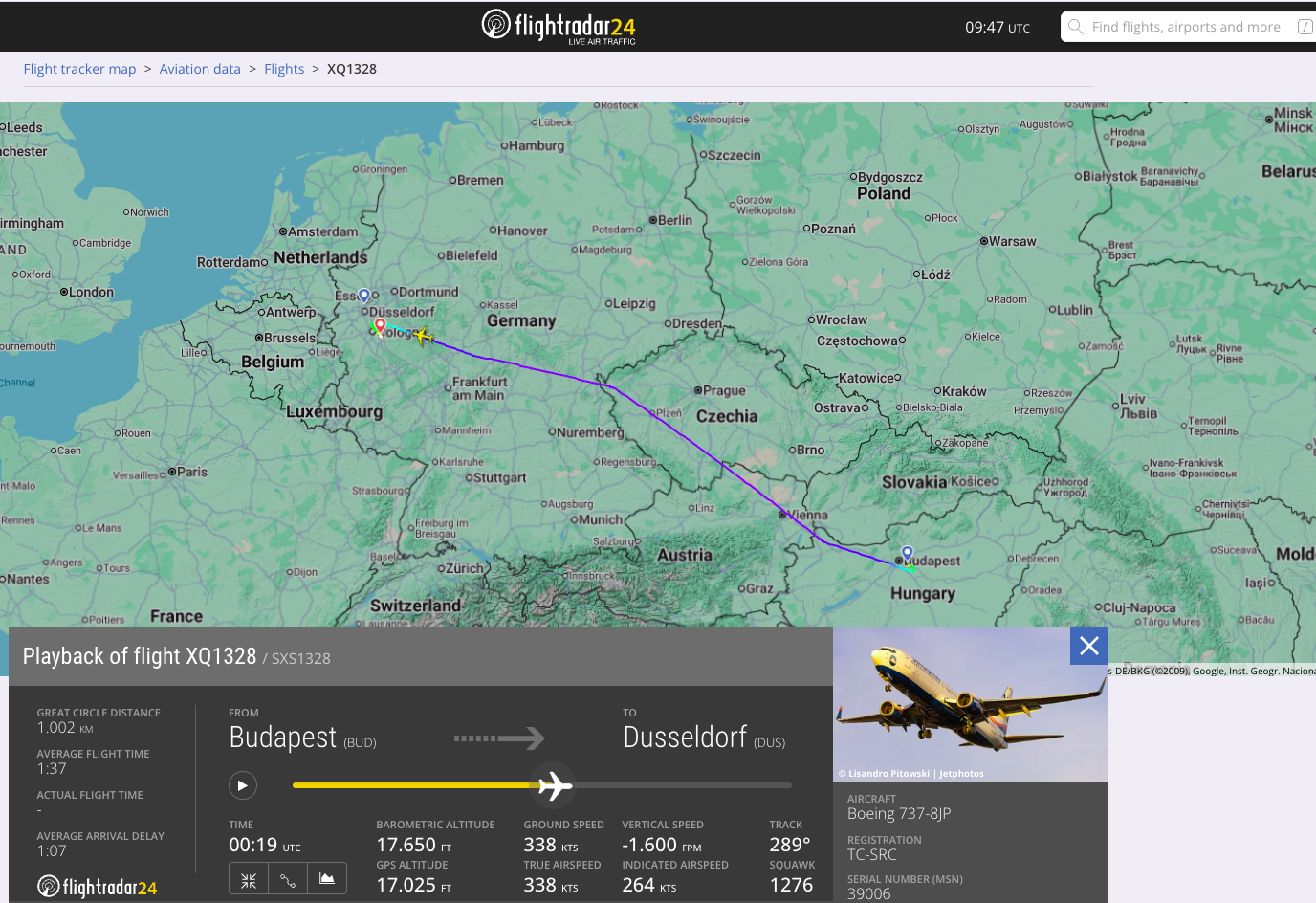Viewport: 1316px width, 903px height.
Task: Click the blue pin marker at Budapest
Action: (908, 553)
